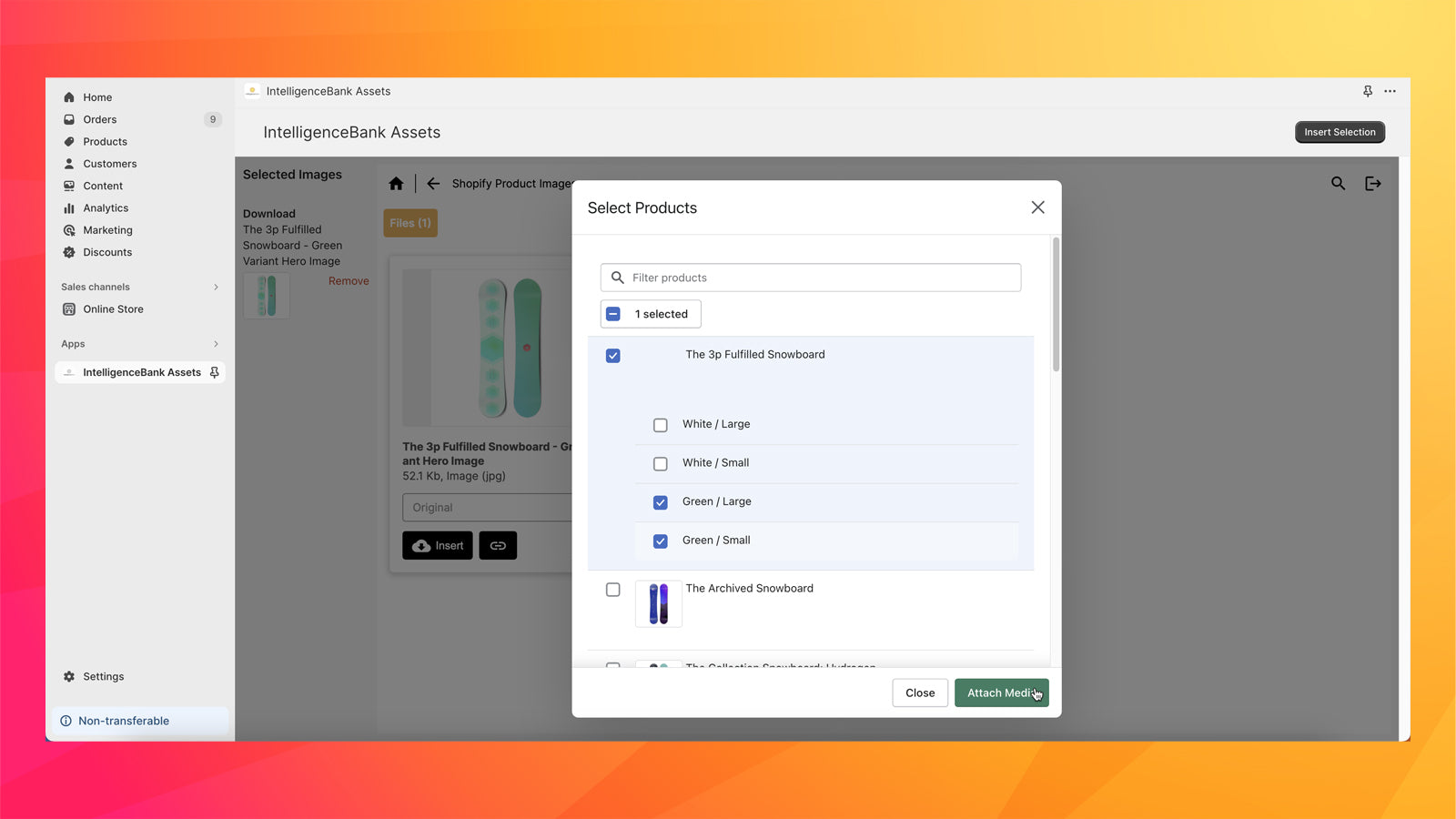Open the search icon in the asset browser

pos(1337,183)
